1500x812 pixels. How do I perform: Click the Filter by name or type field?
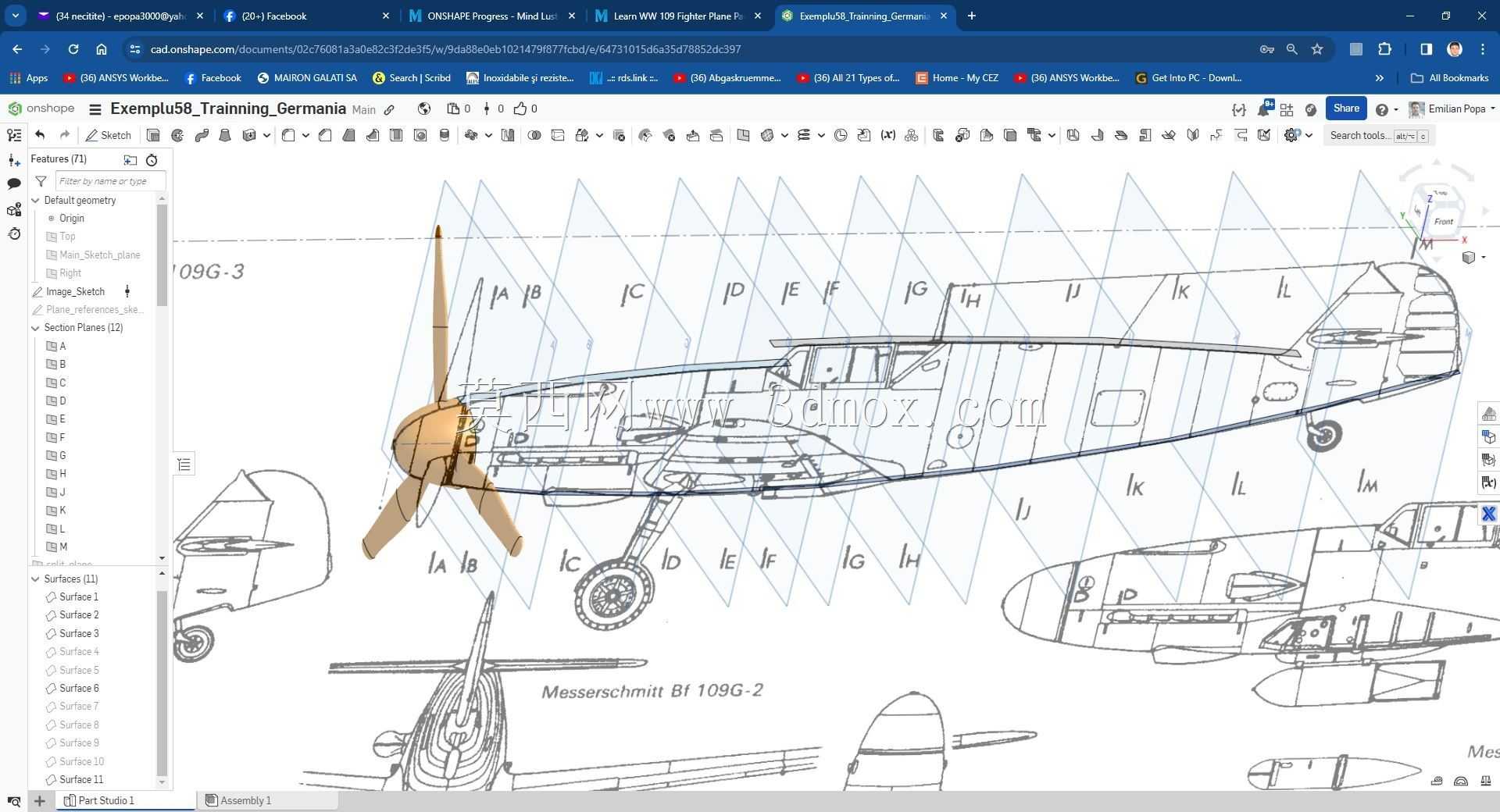click(x=110, y=181)
